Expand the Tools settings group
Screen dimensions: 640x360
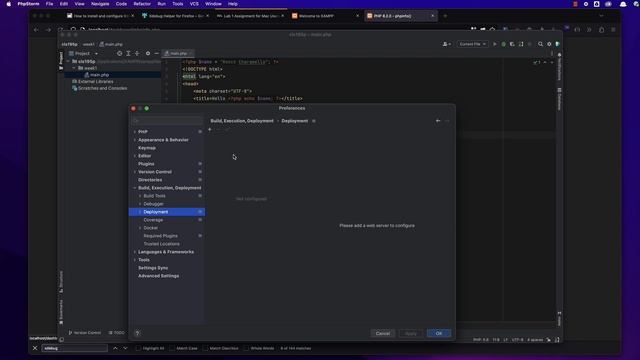(x=135, y=260)
